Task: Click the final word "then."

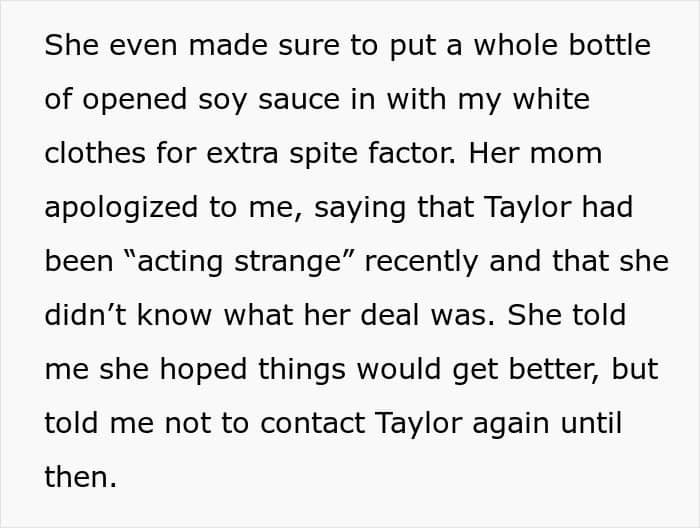Action: pos(80,476)
